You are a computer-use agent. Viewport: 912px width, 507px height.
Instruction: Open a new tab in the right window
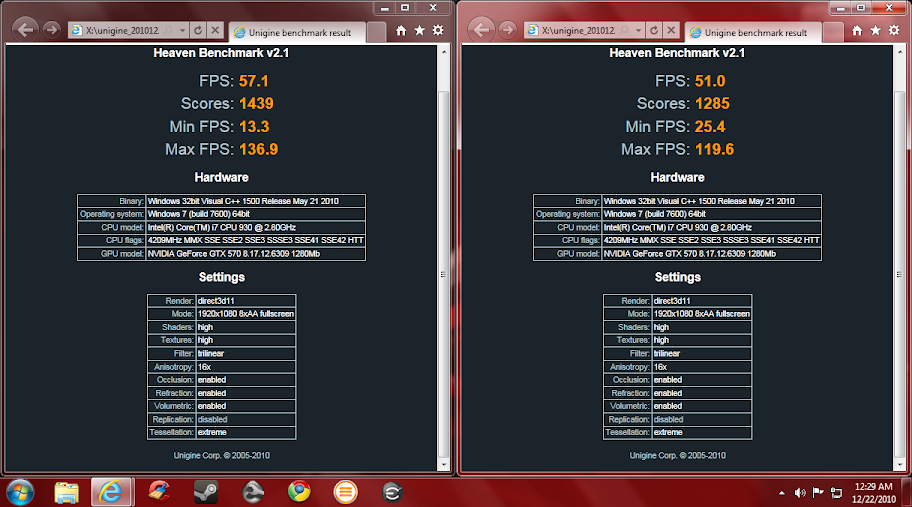click(832, 33)
